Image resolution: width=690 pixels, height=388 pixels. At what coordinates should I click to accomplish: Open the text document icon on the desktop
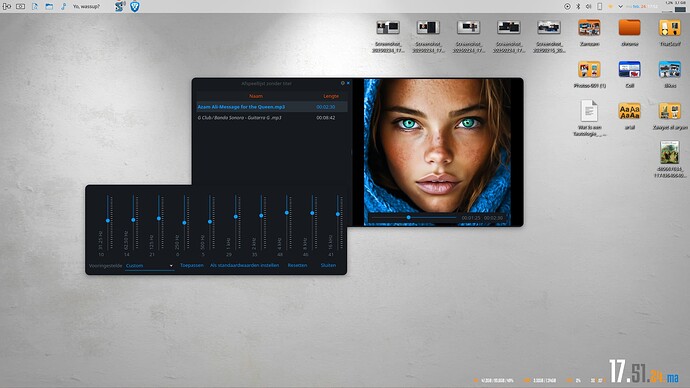tap(589, 110)
